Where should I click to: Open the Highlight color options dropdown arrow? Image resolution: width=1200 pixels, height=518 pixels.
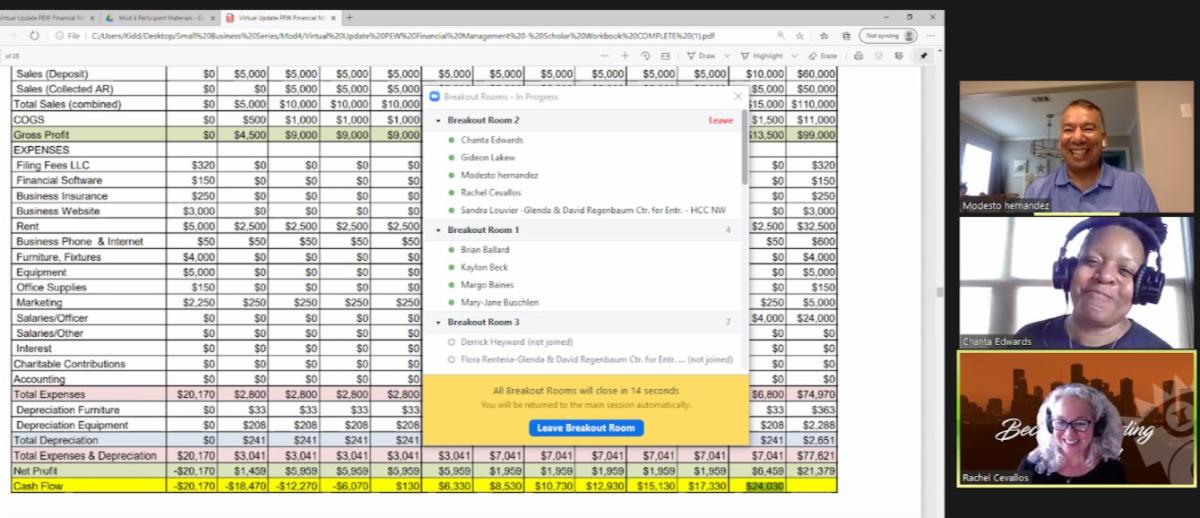coord(796,56)
